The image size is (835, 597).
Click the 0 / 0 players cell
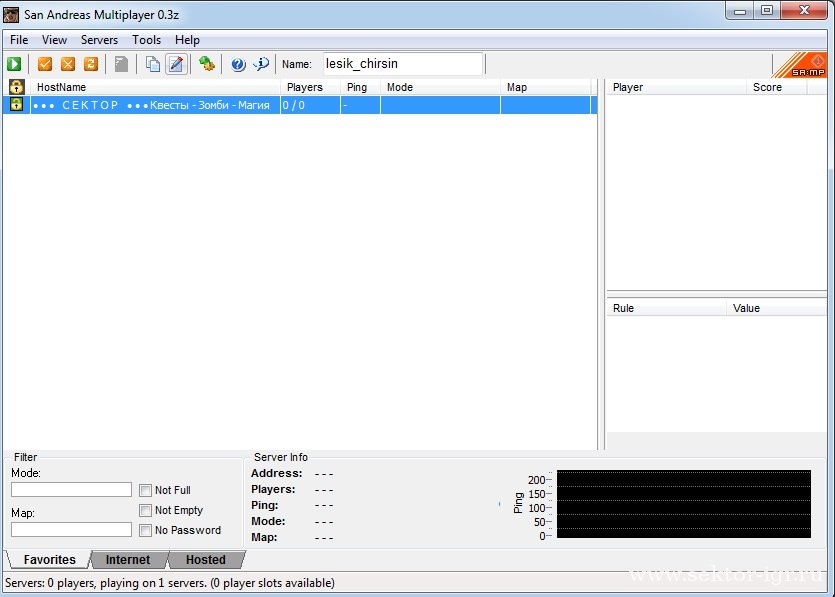(x=310, y=105)
